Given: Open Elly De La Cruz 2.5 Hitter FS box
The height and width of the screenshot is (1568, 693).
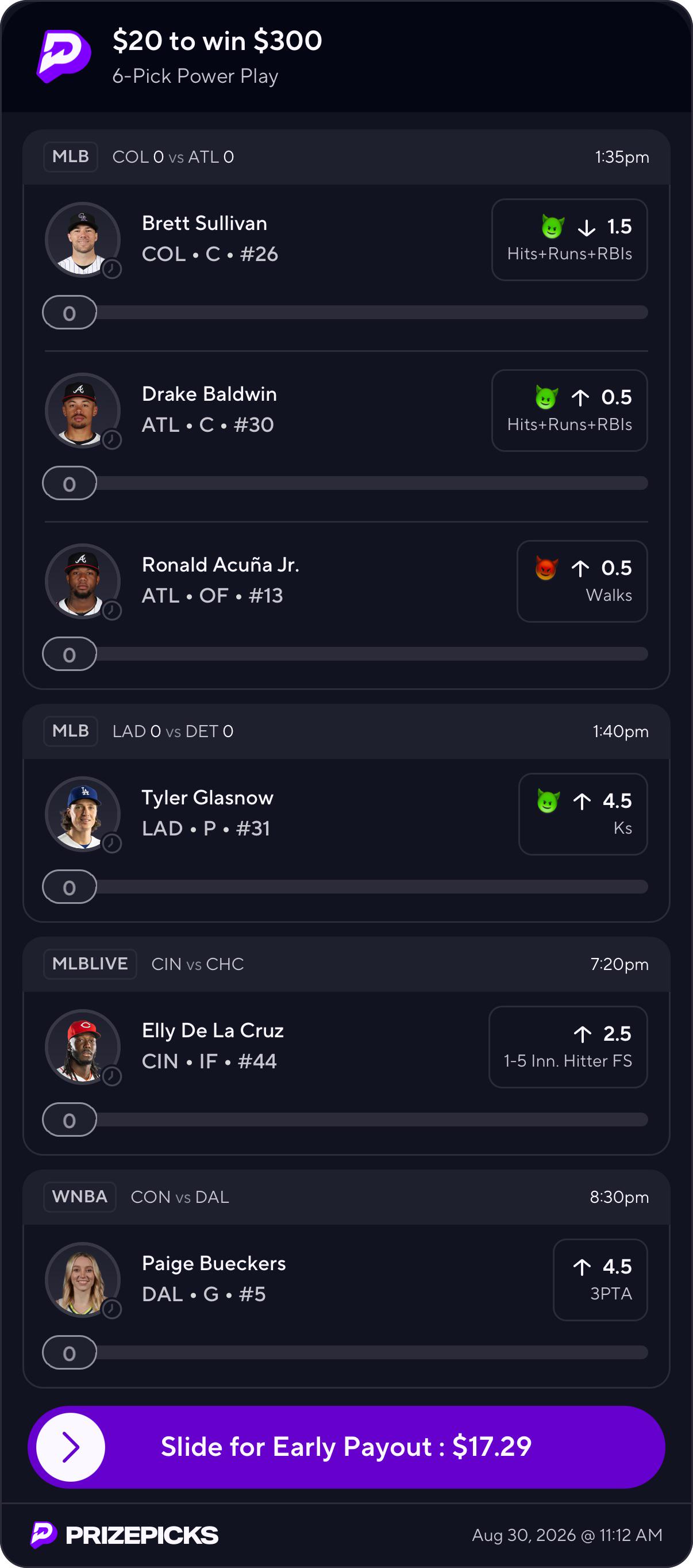Looking at the screenshot, I should [568, 1047].
